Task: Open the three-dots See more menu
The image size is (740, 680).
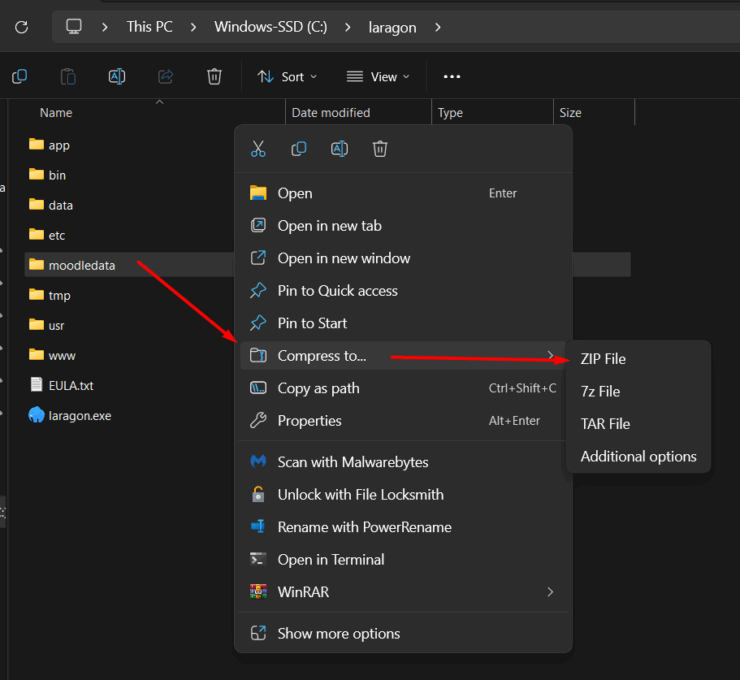Action: tap(452, 76)
